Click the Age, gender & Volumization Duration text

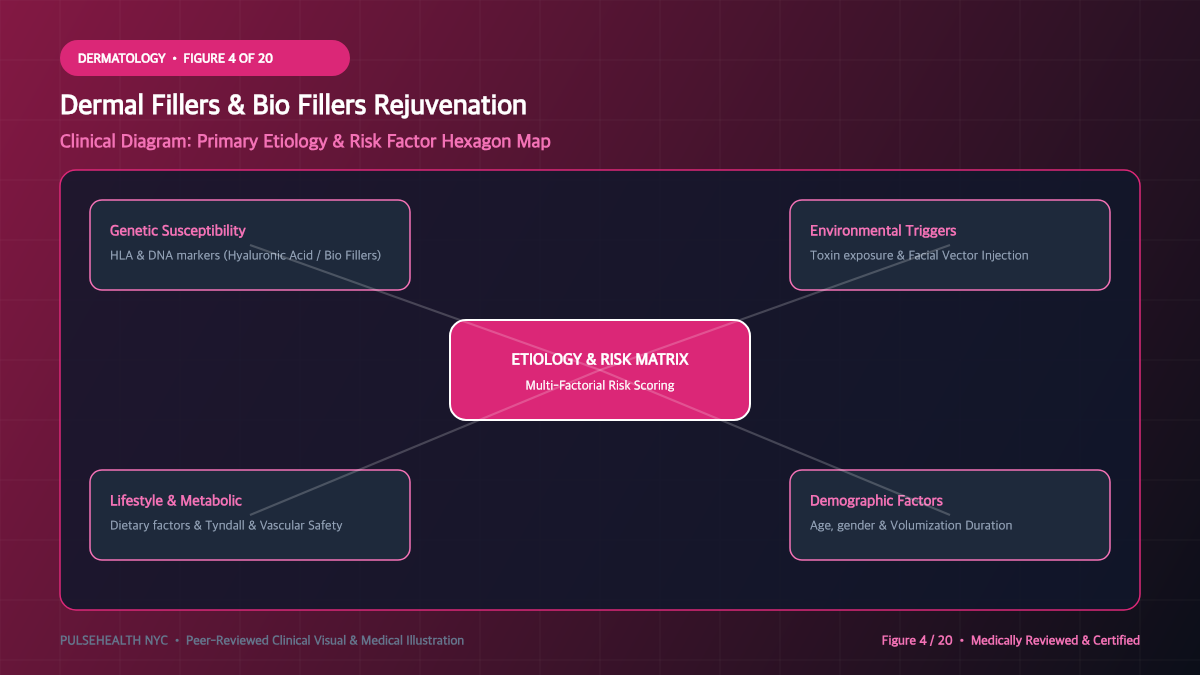[x=911, y=525]
